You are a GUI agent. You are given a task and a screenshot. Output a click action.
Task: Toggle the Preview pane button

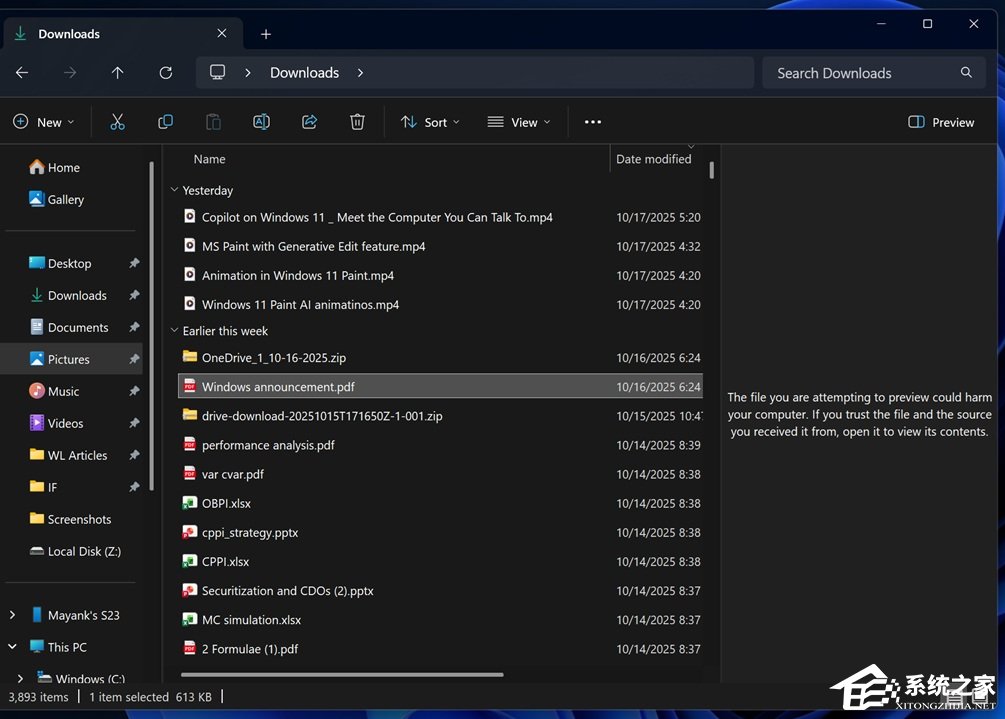[x=941, y=122]
